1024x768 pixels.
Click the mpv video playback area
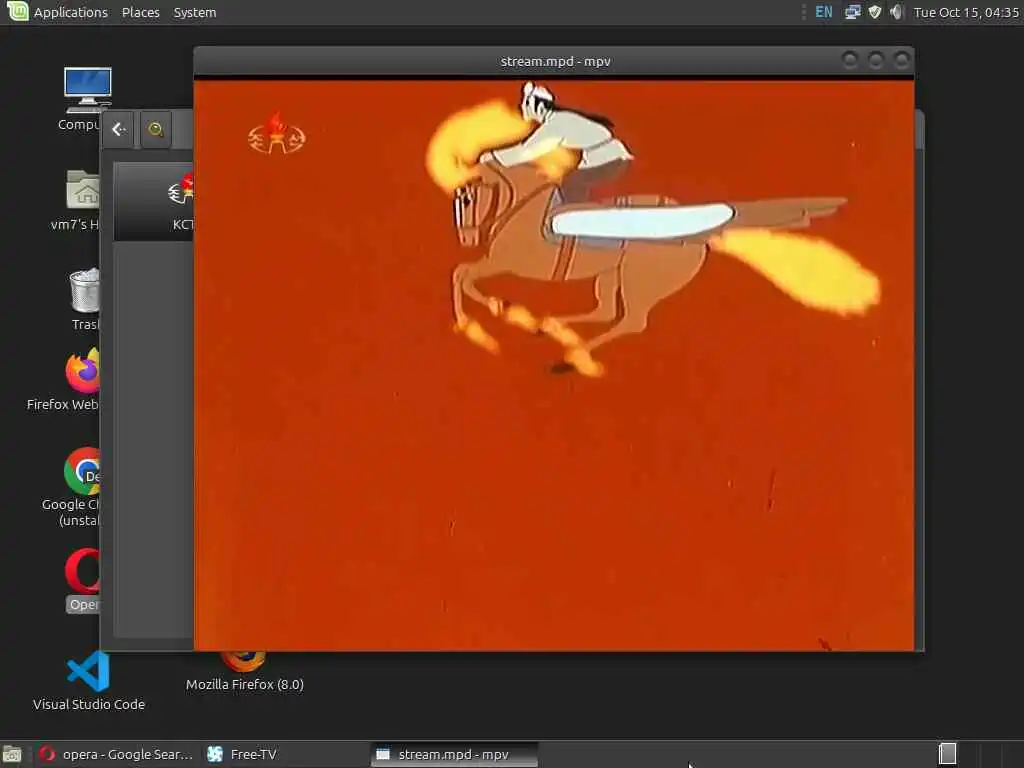[x=554, y=365]
